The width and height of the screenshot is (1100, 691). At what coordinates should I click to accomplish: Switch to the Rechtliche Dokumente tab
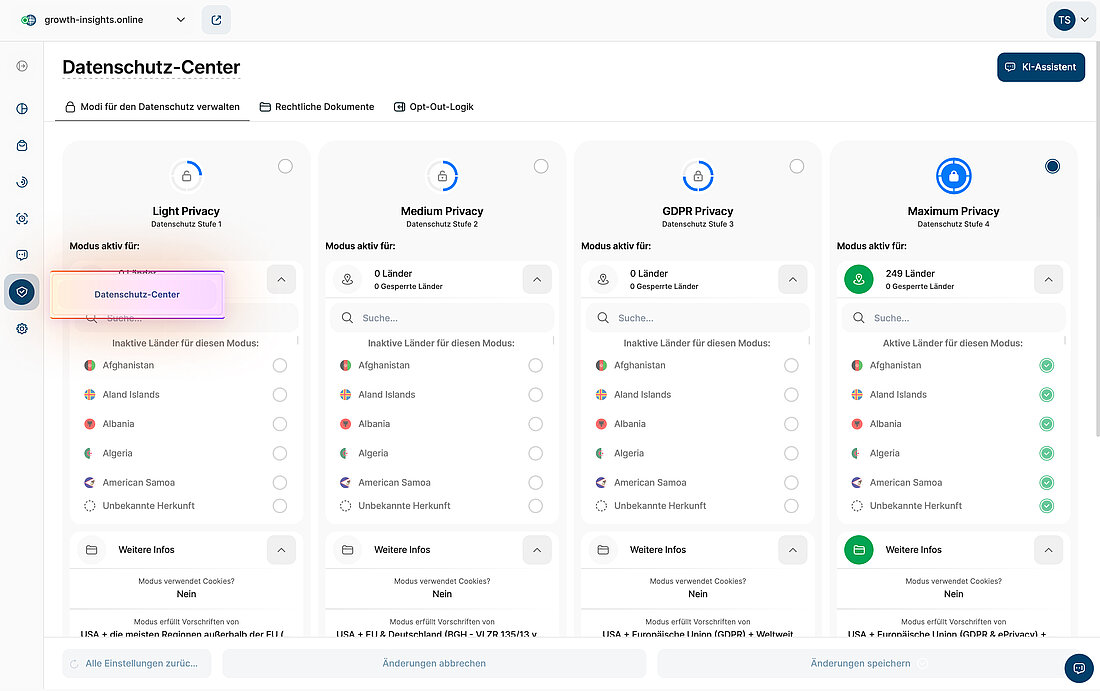pos(317,106)
